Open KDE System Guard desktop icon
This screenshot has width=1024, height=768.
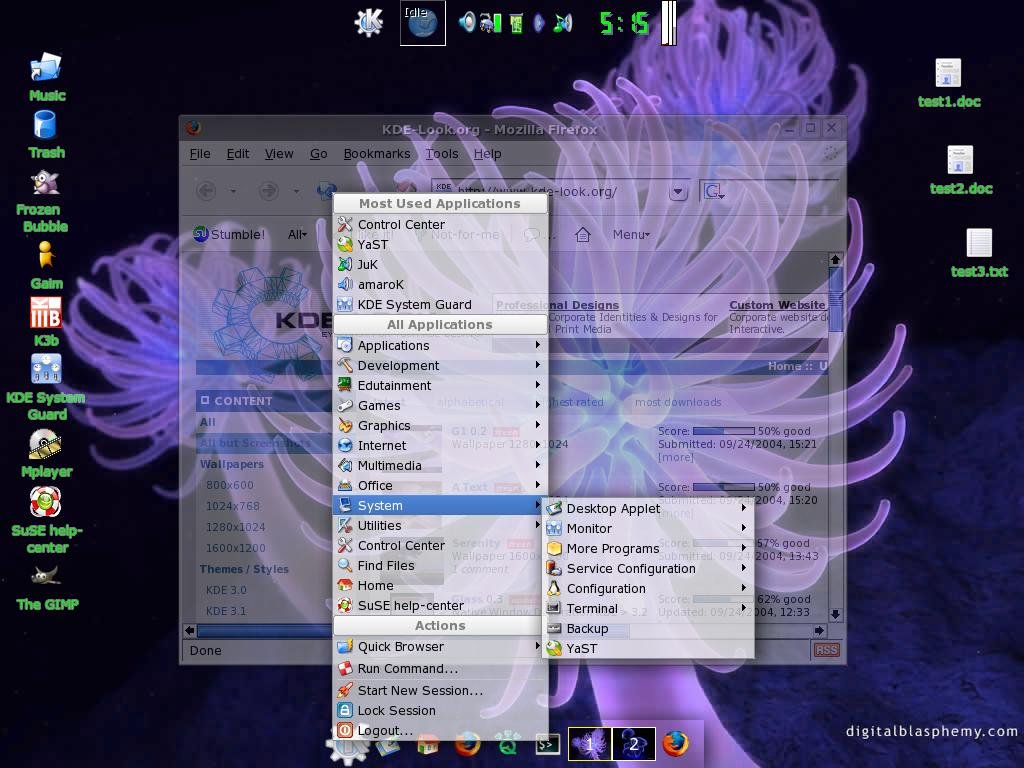pos(46,369)
